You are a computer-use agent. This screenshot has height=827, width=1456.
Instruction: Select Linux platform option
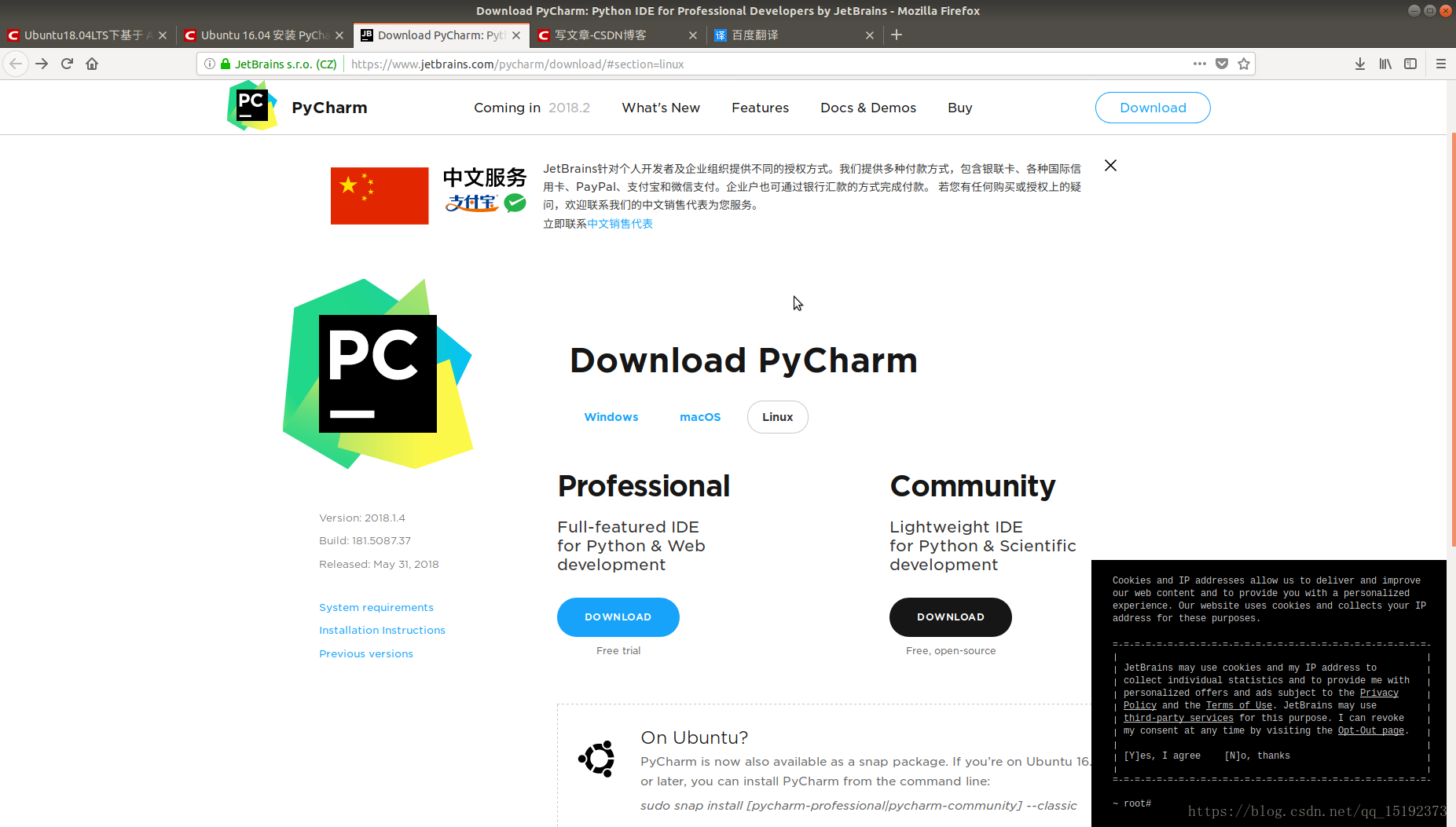coord(777,417)
